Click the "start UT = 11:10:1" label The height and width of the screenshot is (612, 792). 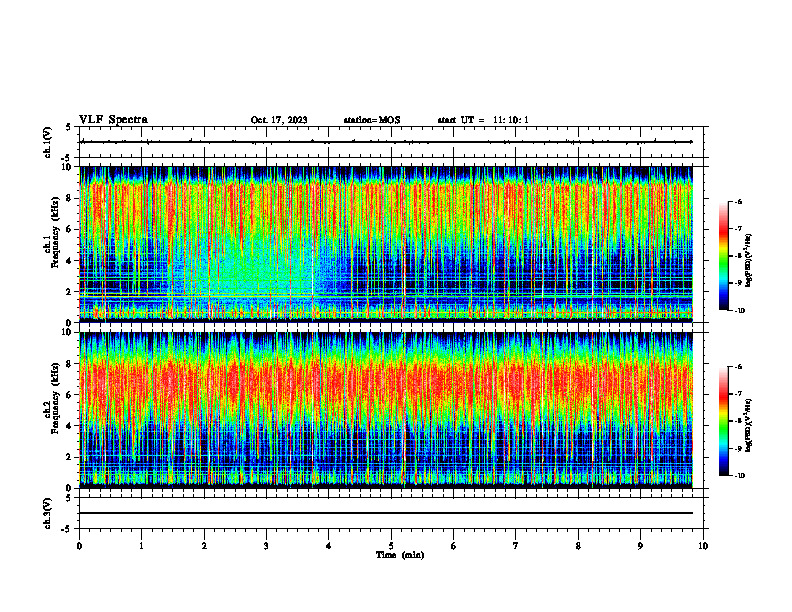pyautogui.click(x=483, y=120)
